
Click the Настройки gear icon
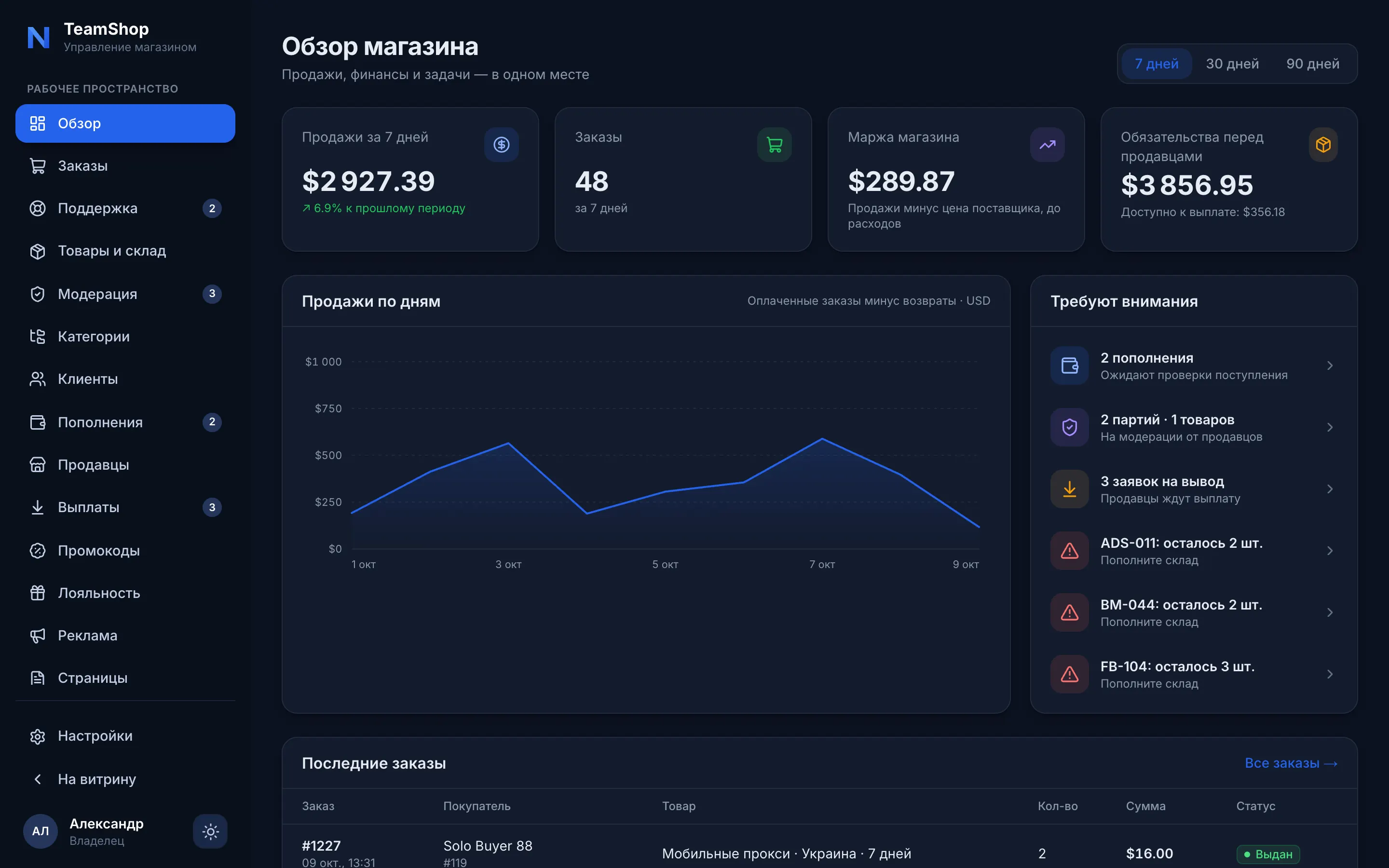coord(37,736)
